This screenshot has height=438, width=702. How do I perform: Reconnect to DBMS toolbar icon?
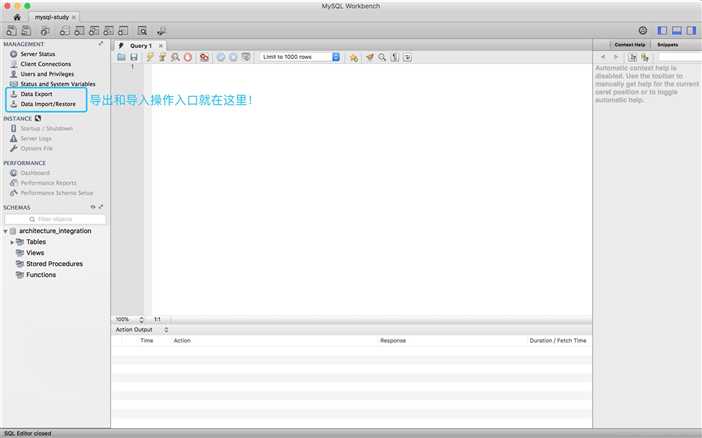tap(162, 31)
